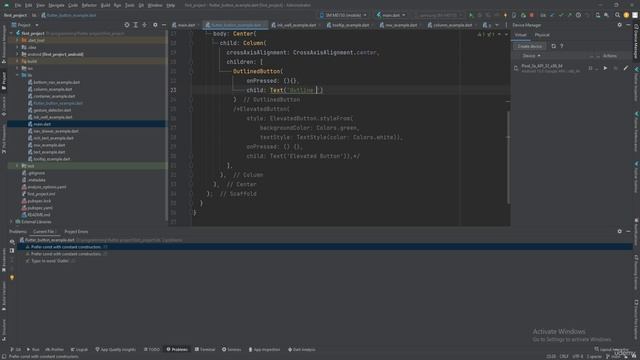Launch the Pixel_3a AVD with play icon

click(605, 68)
